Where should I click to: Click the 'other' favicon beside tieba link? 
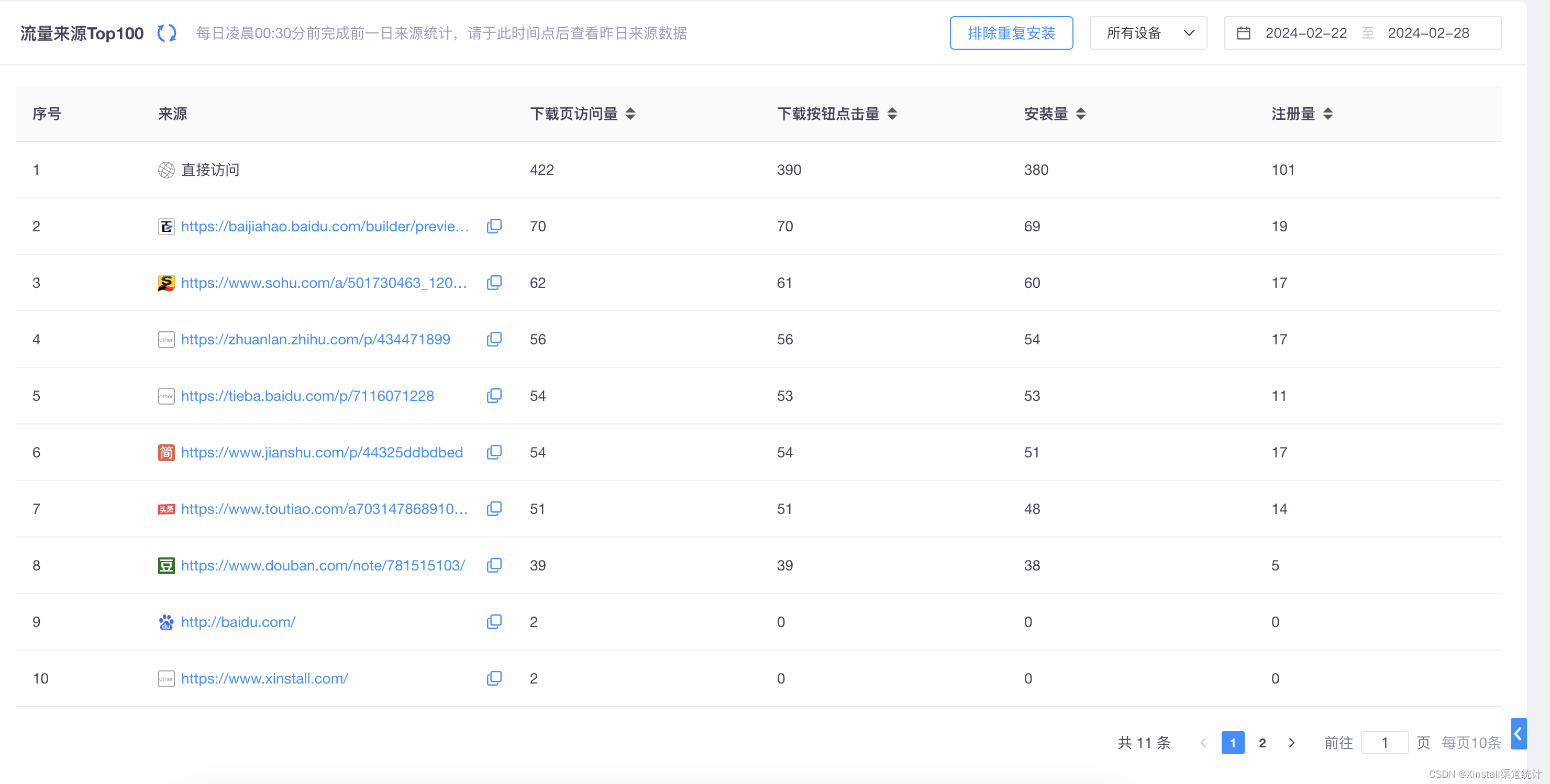tap(166, 396)
